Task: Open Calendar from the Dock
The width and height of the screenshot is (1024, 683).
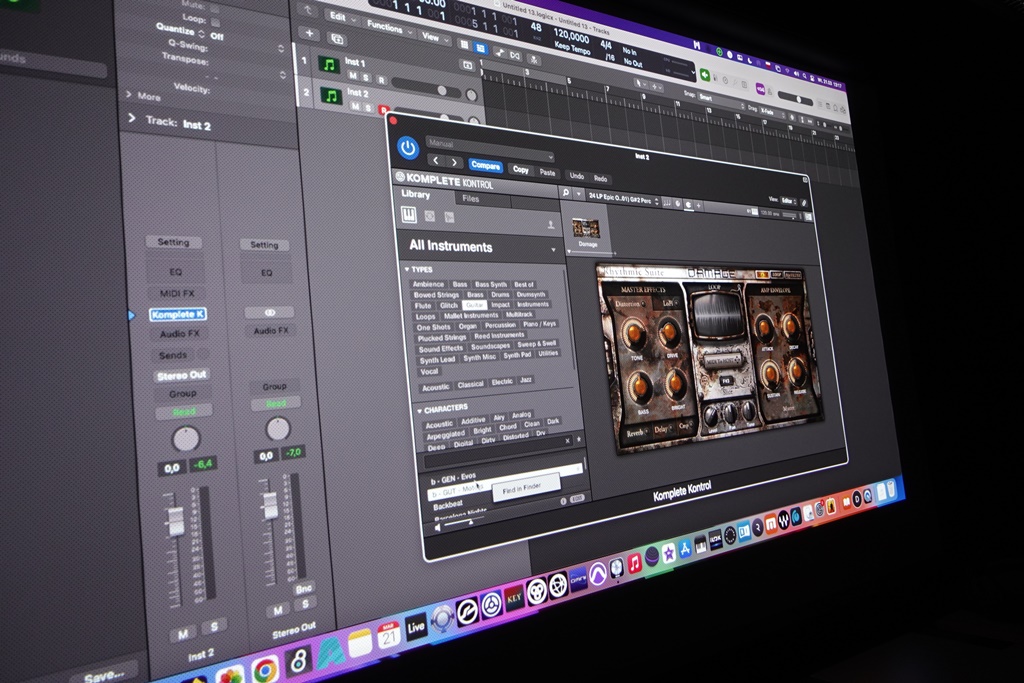Action: pyautogui.click(x=388, y=635)
